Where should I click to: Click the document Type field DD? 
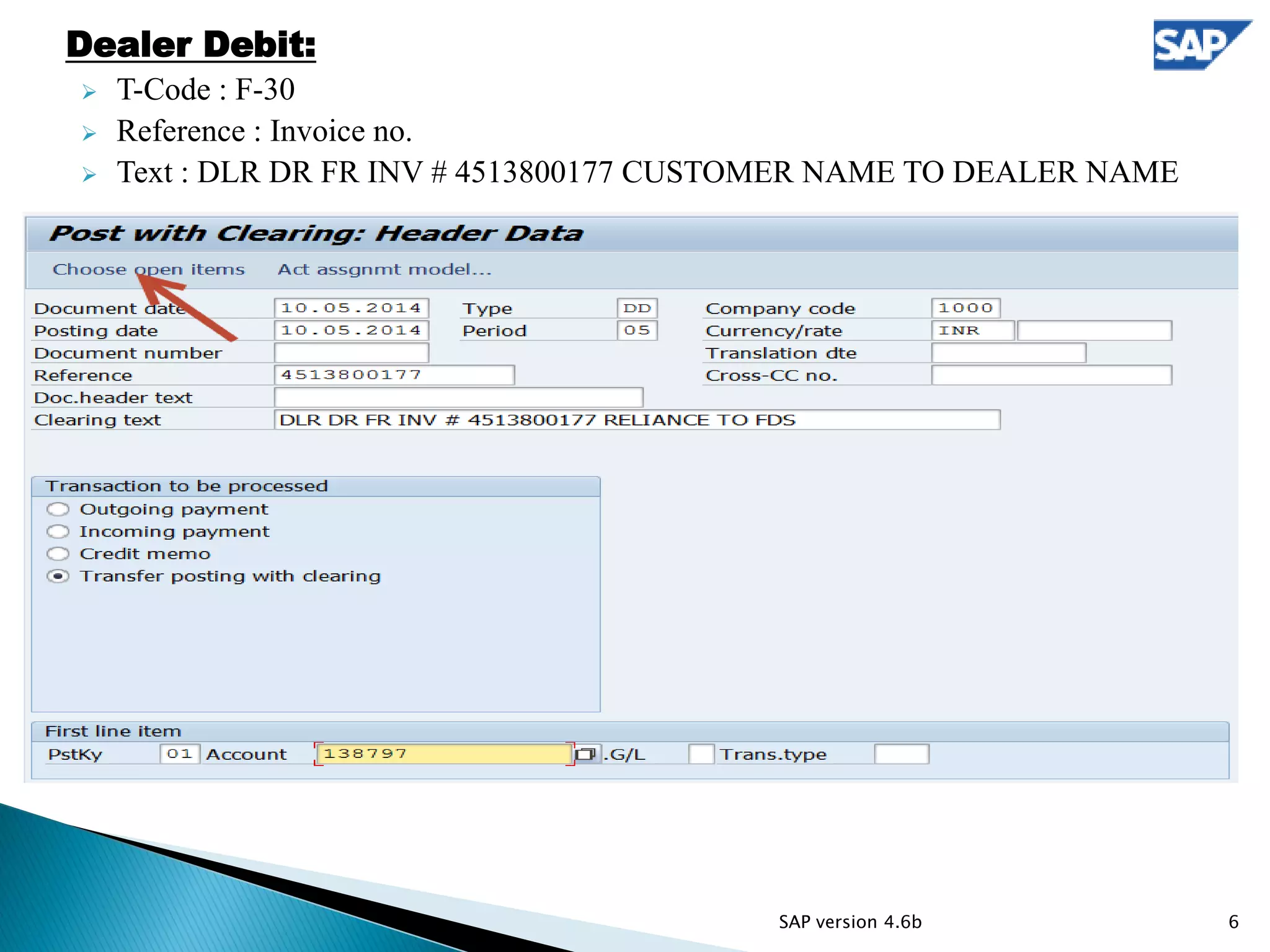pyautogui.click(x=637, y=308)
